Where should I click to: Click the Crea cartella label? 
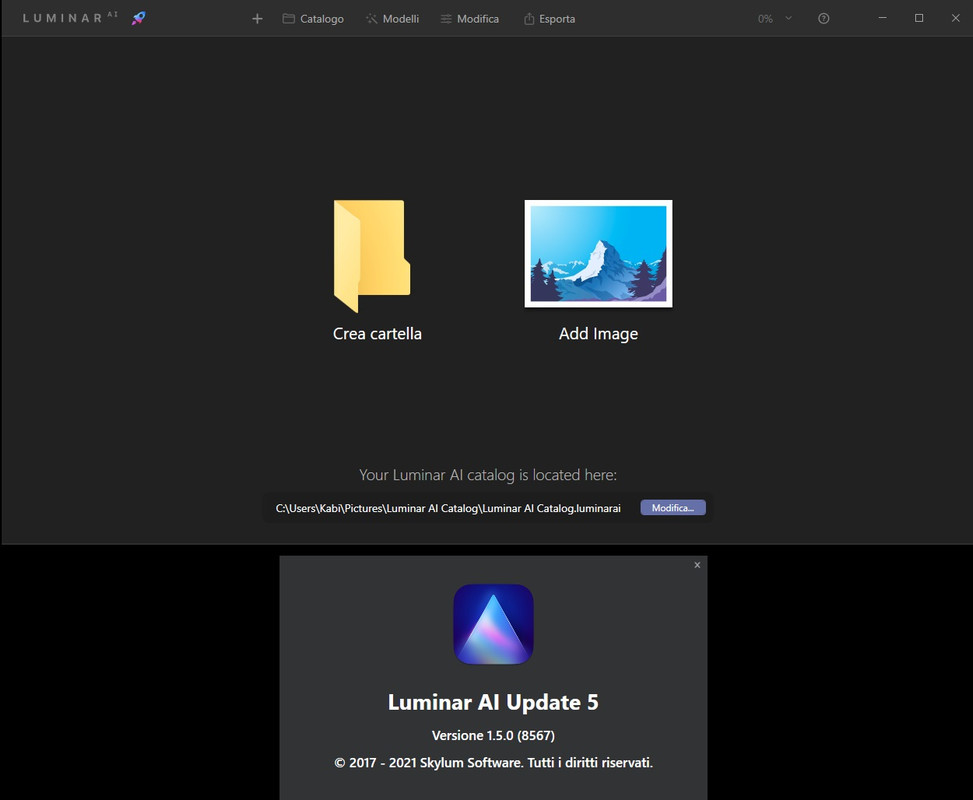(x=377, y=334)
